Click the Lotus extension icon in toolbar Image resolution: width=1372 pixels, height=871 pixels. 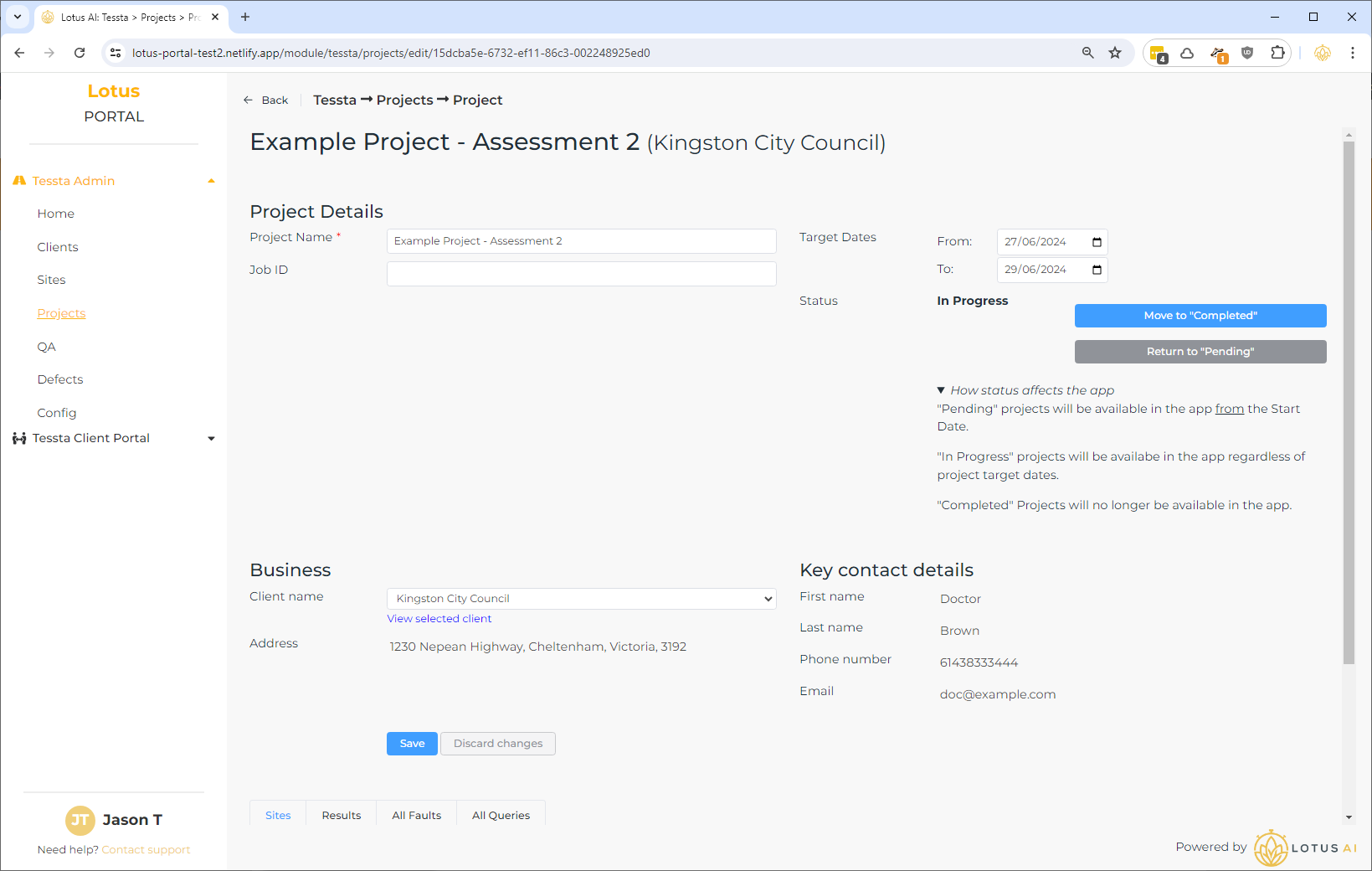(1322, 53)
